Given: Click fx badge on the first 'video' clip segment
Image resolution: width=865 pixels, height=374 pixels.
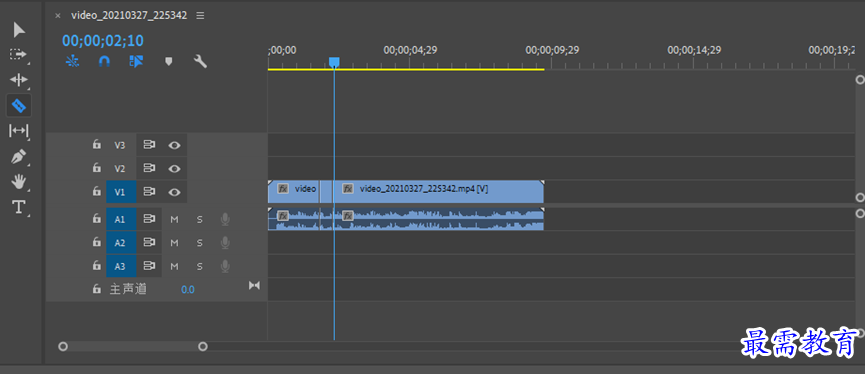Looking at the screenshot, I should coord(283,189).
